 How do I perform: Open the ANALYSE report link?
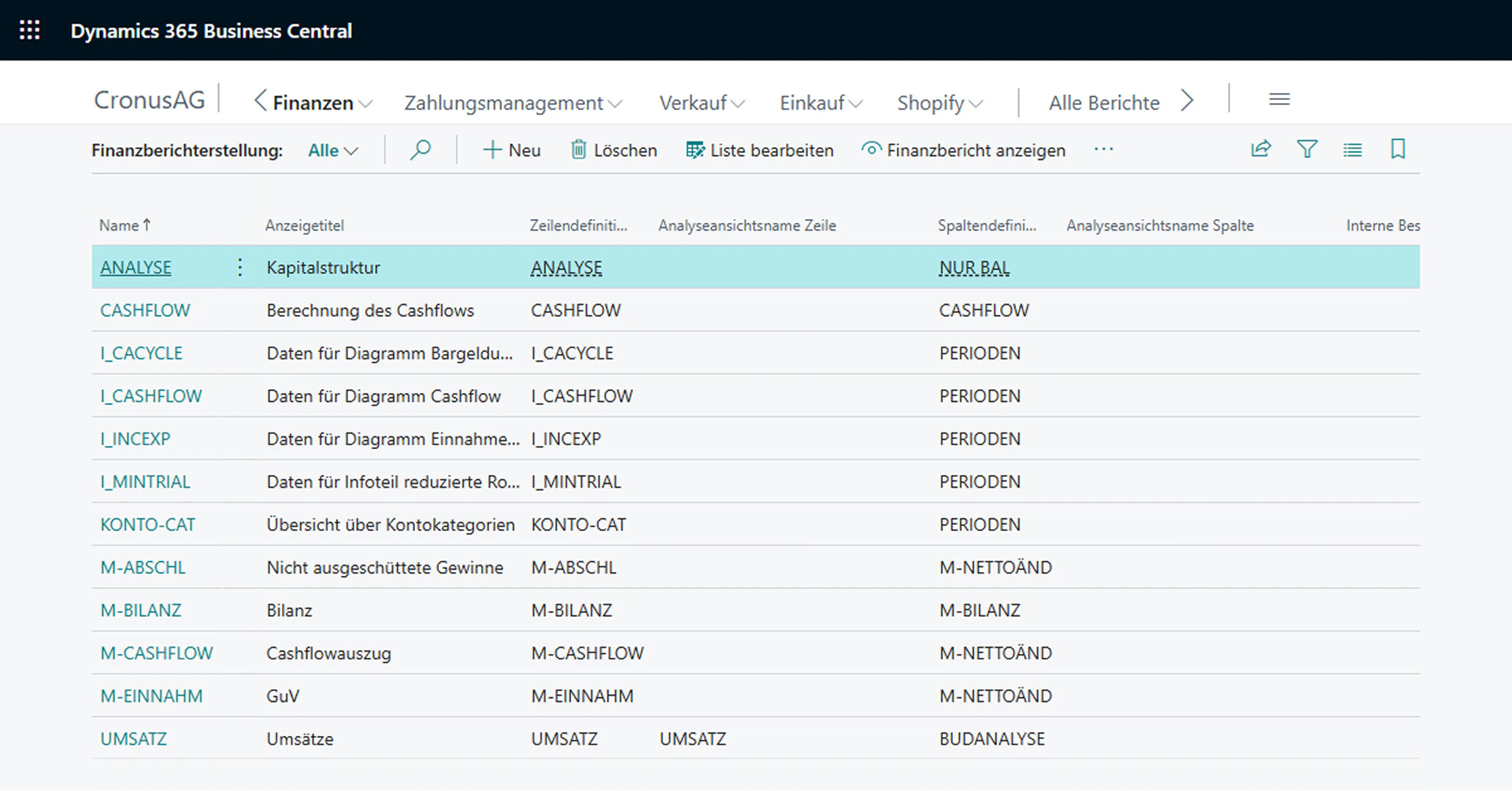point(135,267)
